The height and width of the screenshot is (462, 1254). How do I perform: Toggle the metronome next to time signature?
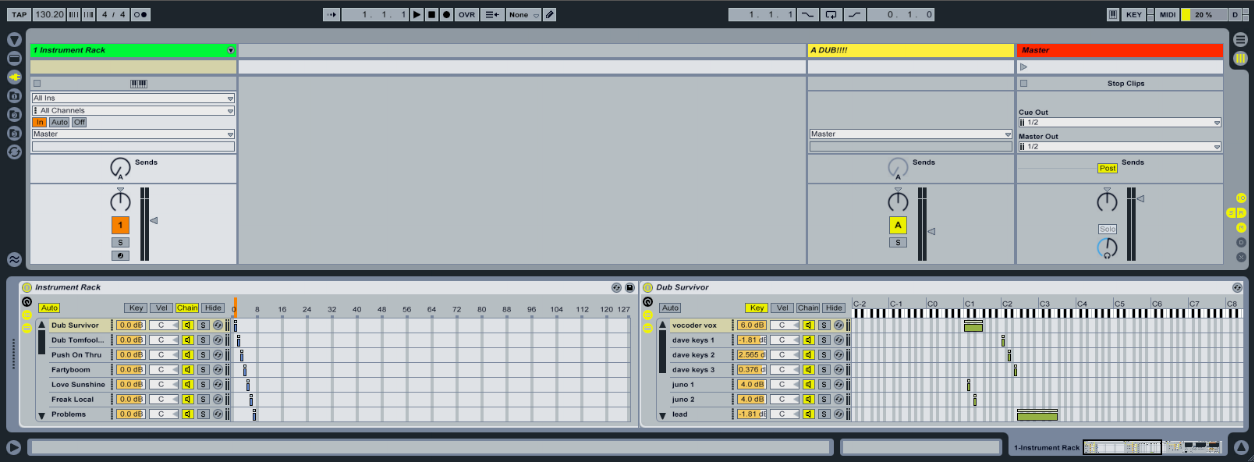pyautogui.click(x=141, y=15)
